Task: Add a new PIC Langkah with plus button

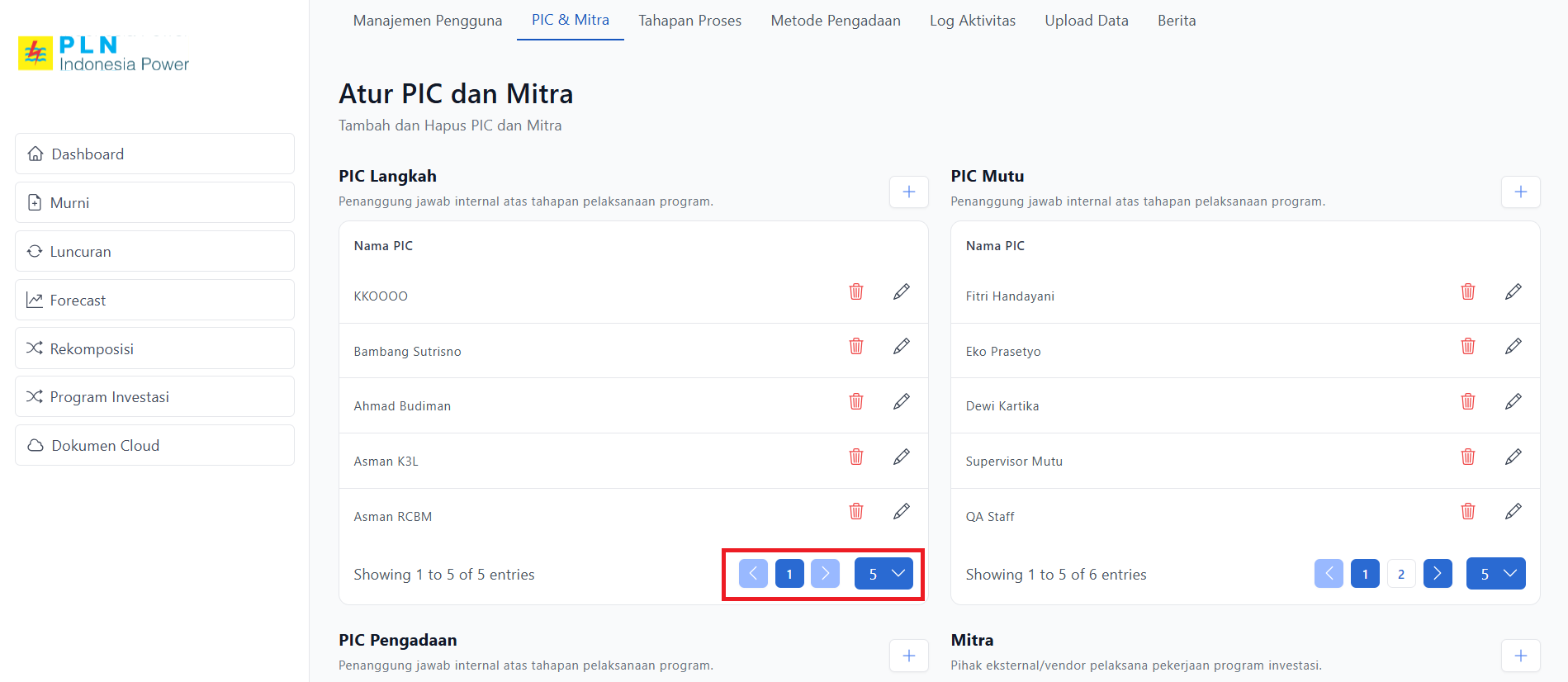Action: [x=908, y=192]
